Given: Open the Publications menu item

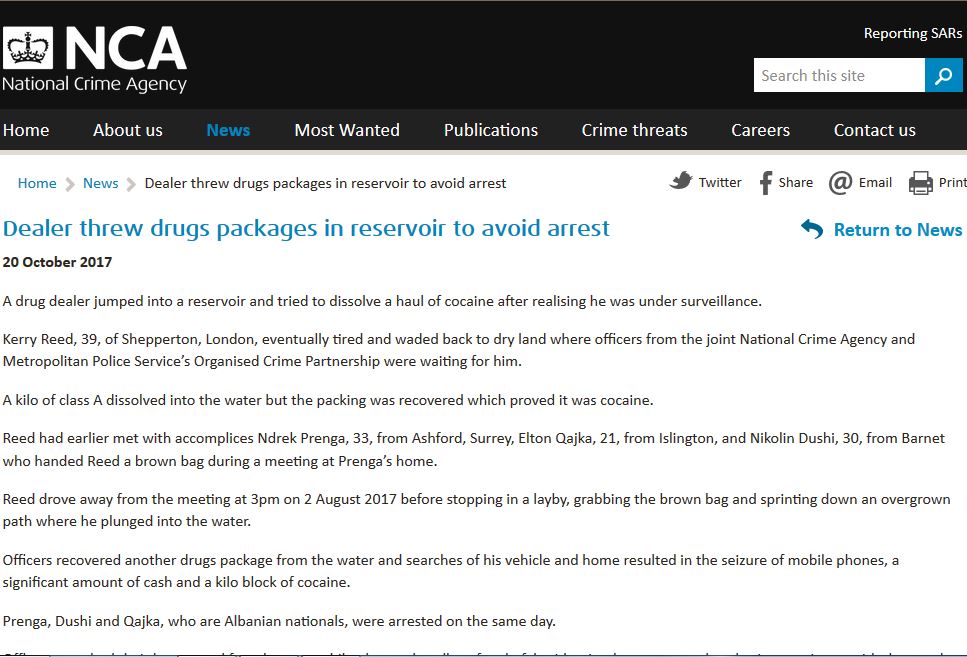Looking at the screenshot, I should pyautogui.click(x=491, y=130).
